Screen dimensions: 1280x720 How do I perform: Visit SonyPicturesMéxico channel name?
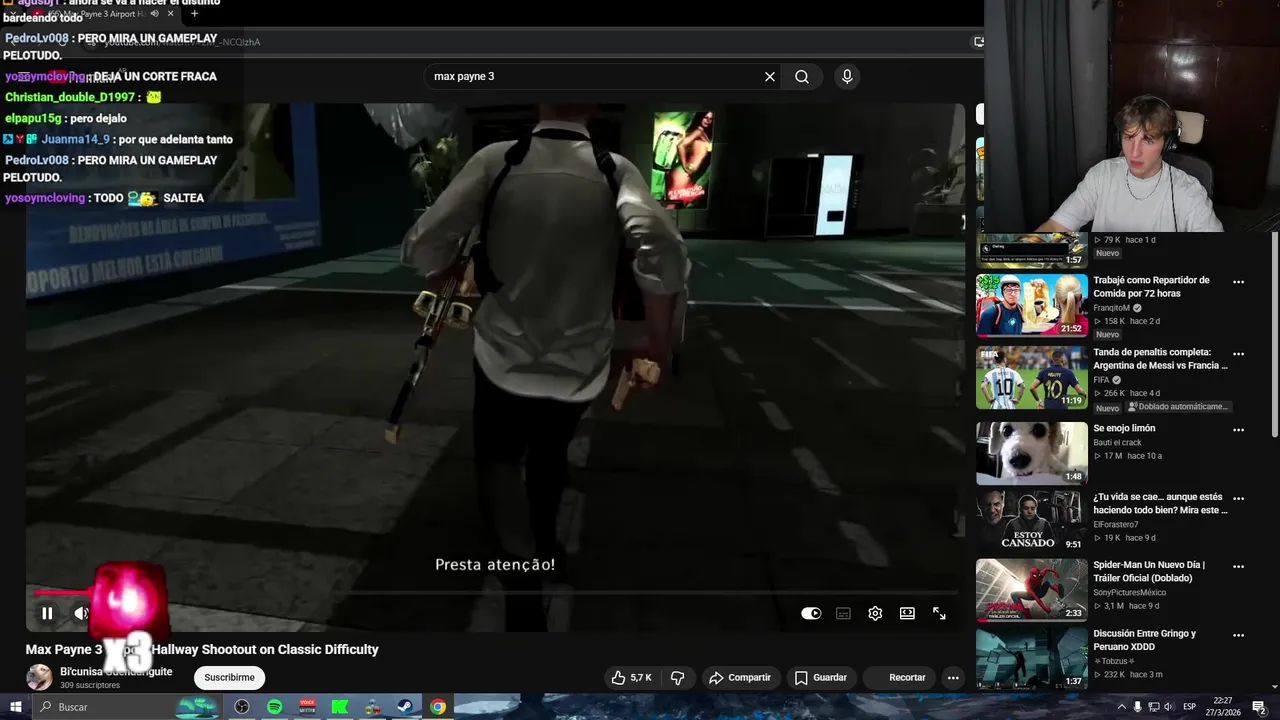click(1130, 592)
